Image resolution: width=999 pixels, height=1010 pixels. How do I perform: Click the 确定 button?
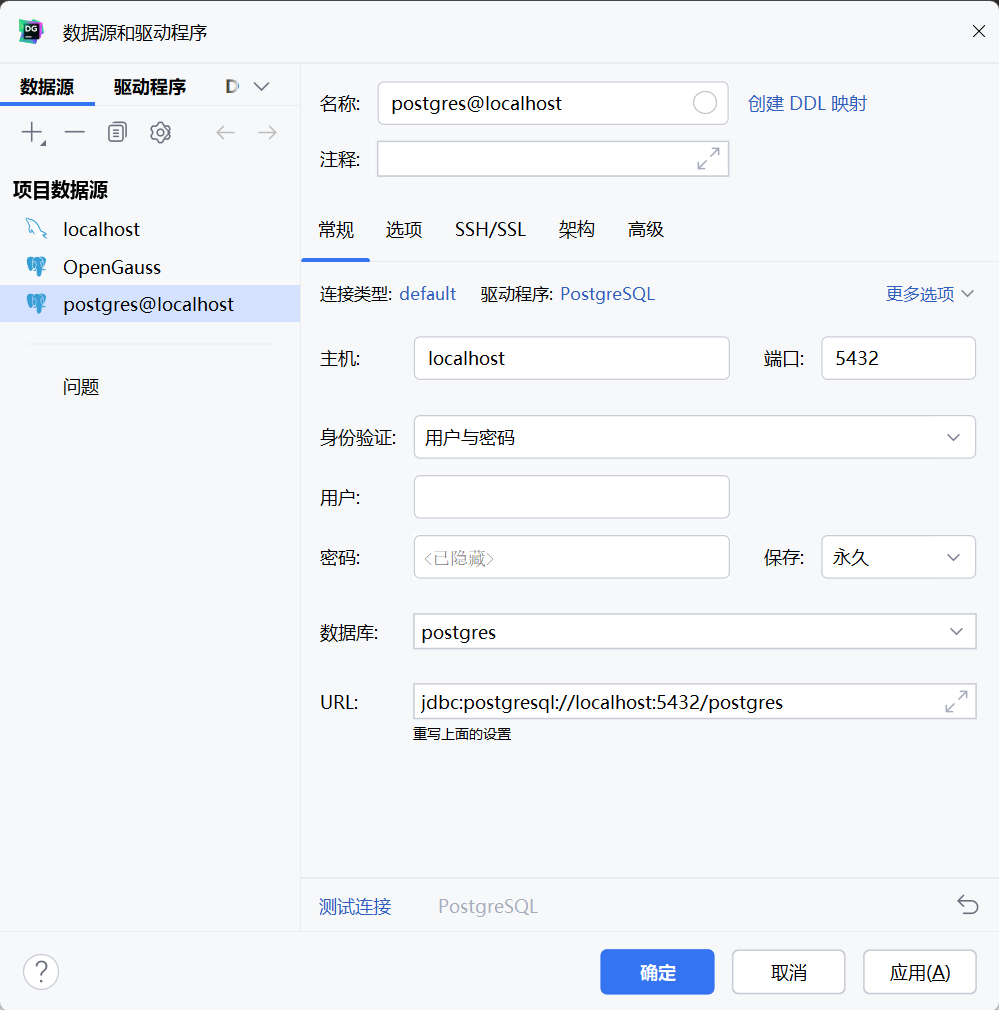pos(657,972)
